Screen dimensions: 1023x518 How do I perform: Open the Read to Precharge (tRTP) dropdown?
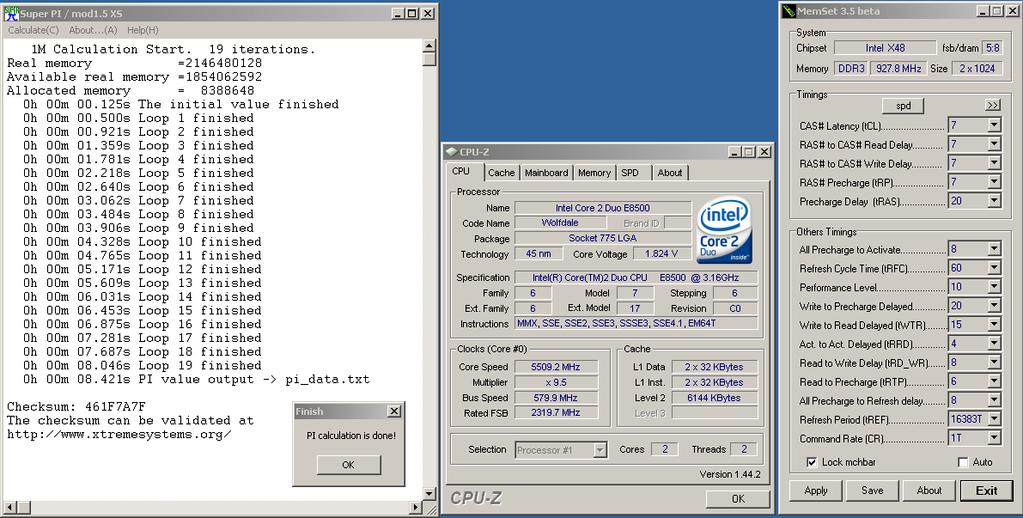pos(994,382)
